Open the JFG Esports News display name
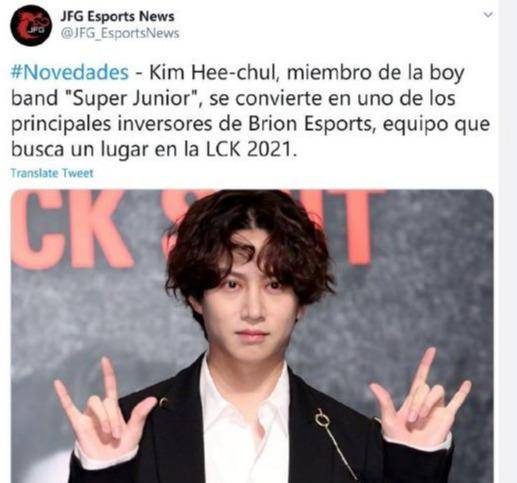The width and height of the screenshot is (517, 483). coord(117,16)
